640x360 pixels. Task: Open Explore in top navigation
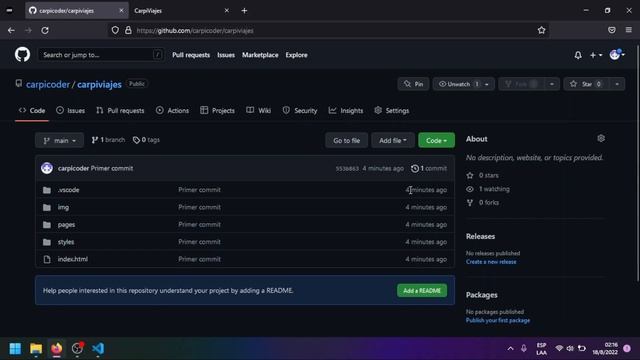(296, 55)
